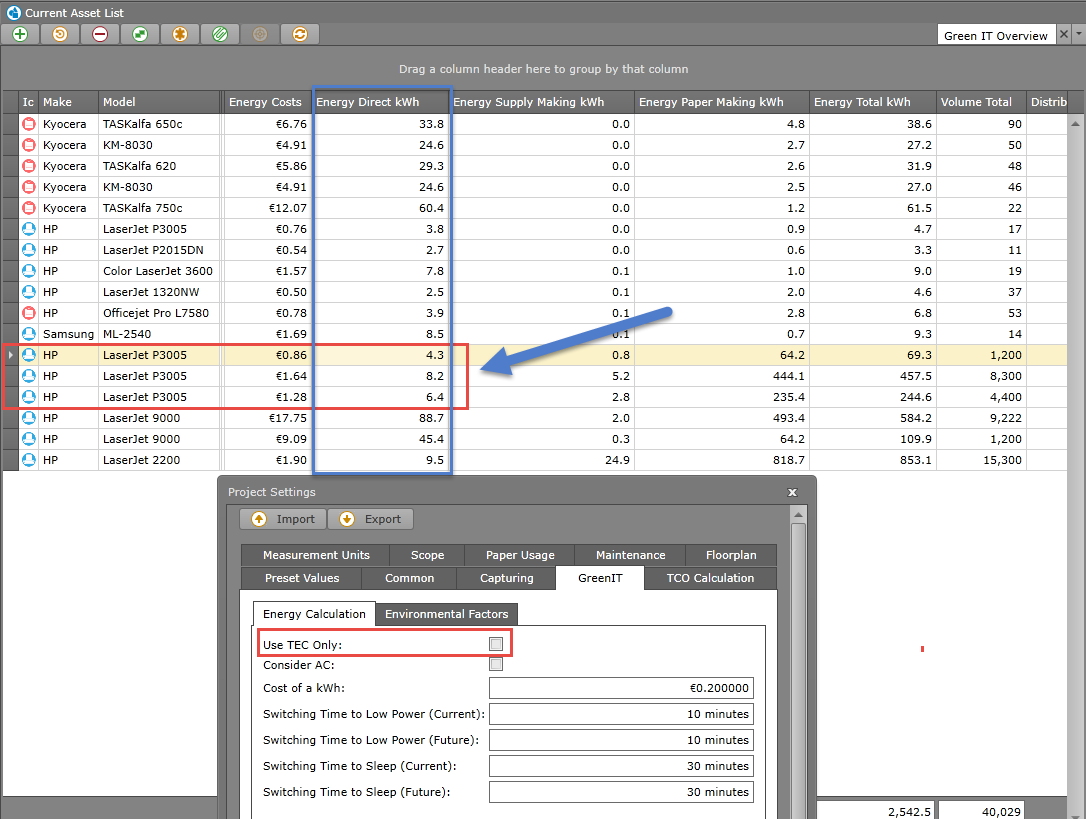Click Switching Time to Low Power (Current) field
The image size is (1086, 819).
[x=621, y=714]
